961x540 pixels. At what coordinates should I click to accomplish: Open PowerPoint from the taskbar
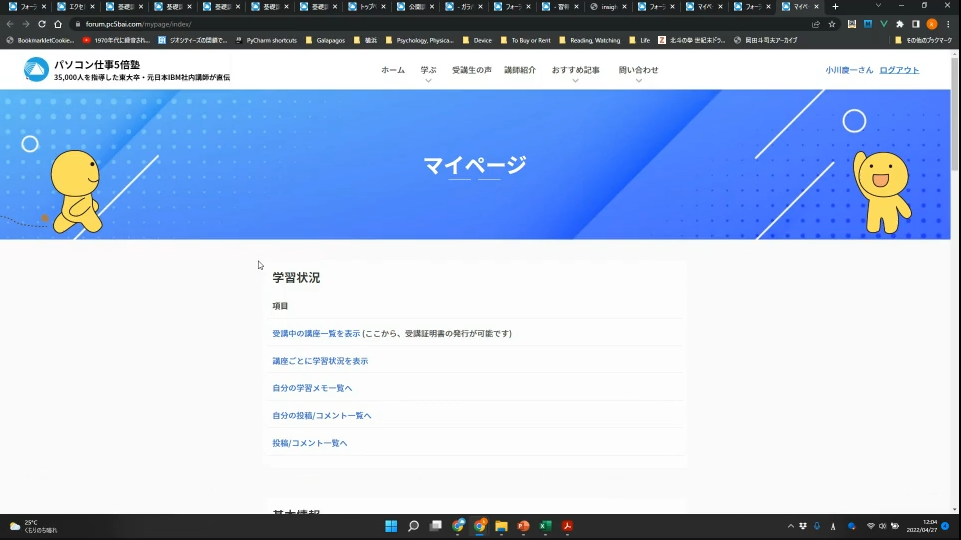point(523,526)
